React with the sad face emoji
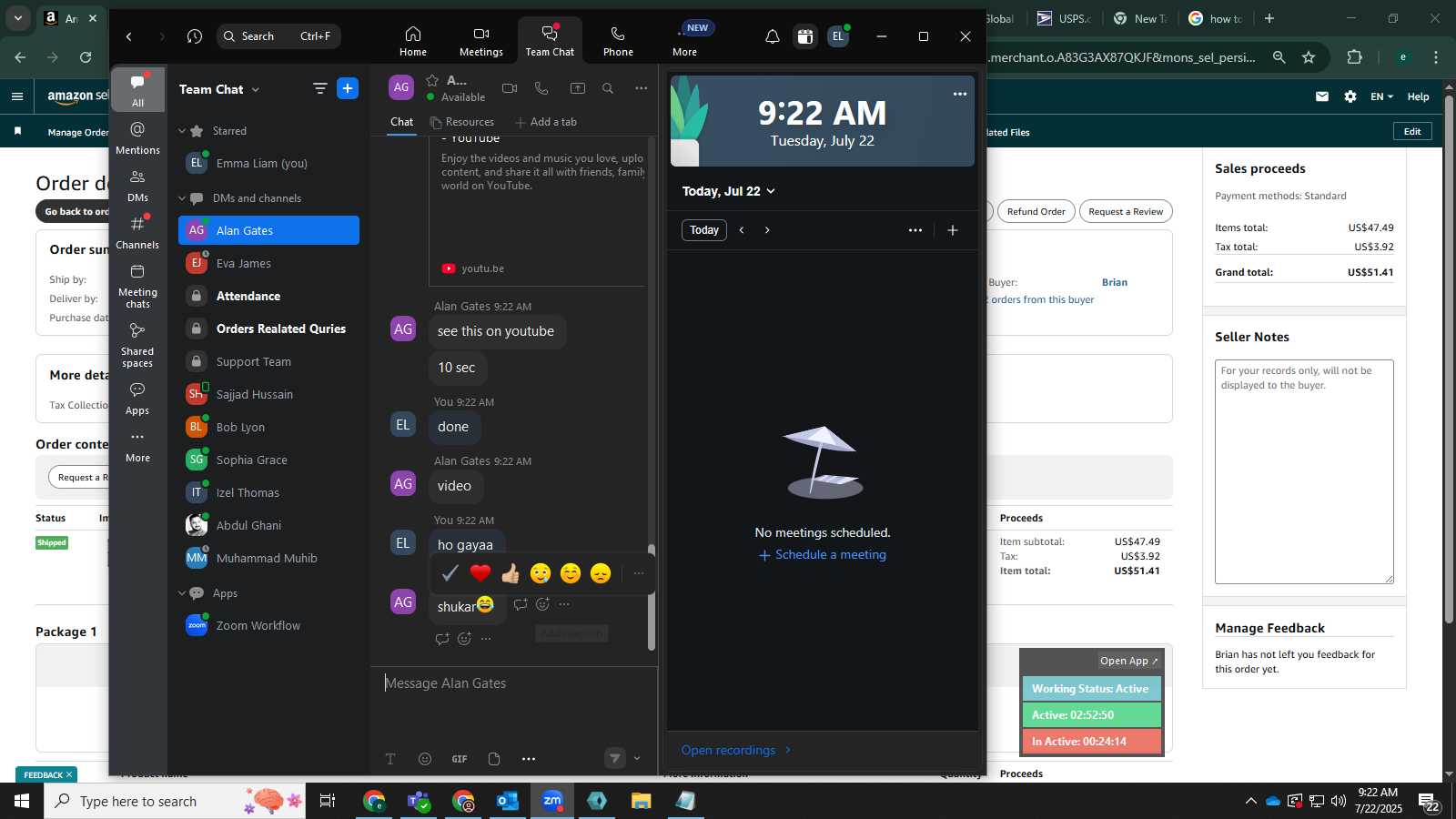The height and width of the screenshot is (819, 1456). [601, 573]
